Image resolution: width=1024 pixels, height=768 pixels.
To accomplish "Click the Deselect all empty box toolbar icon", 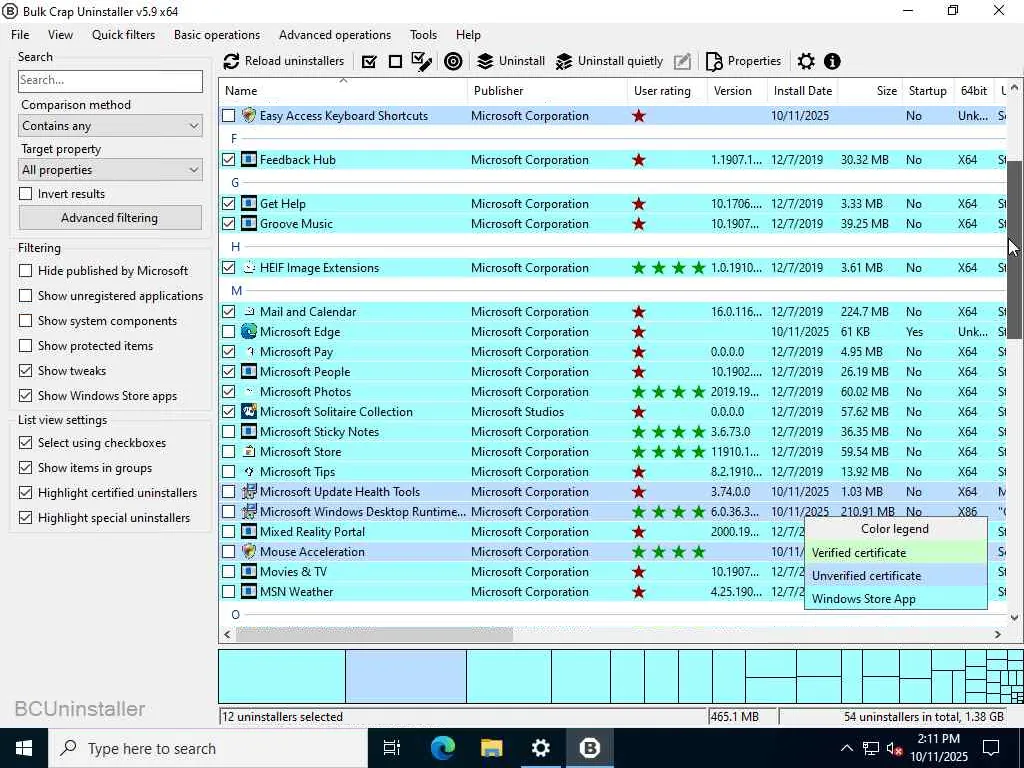I will point(395,61).
